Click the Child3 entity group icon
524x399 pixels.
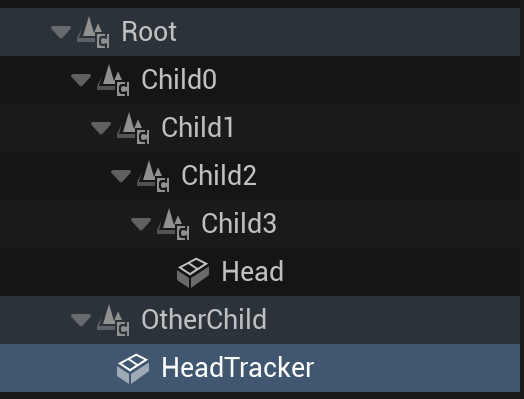coord(173,224)
